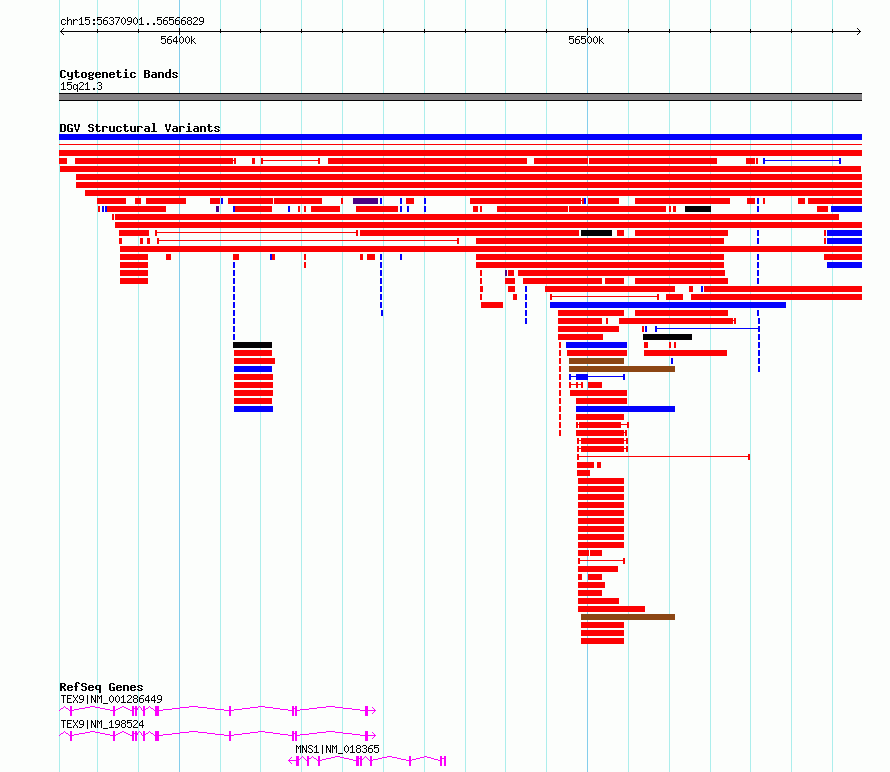The height and width of the screenshot is (772, 890).
Task: Click the 15q21.3 band label
Action: pos(81,86)
